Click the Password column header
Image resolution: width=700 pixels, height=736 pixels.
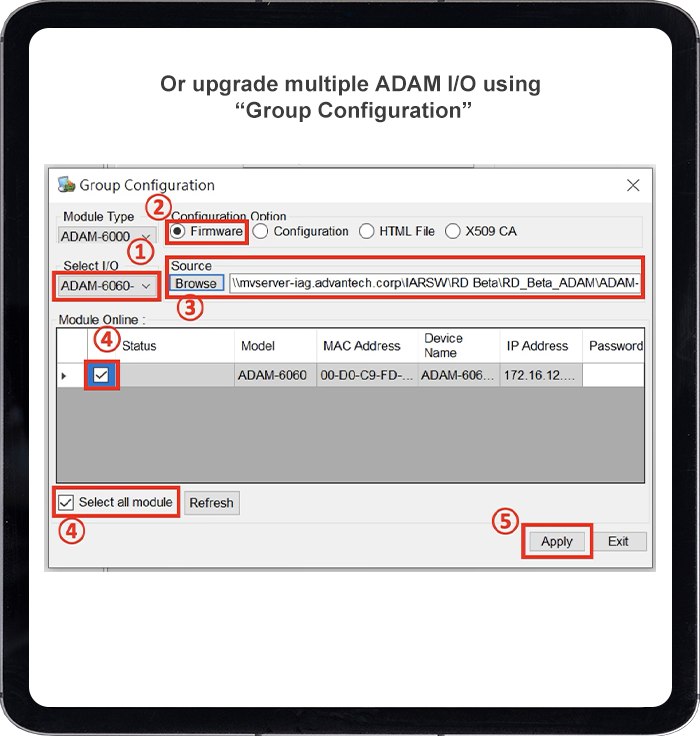(x=613, y=346)
